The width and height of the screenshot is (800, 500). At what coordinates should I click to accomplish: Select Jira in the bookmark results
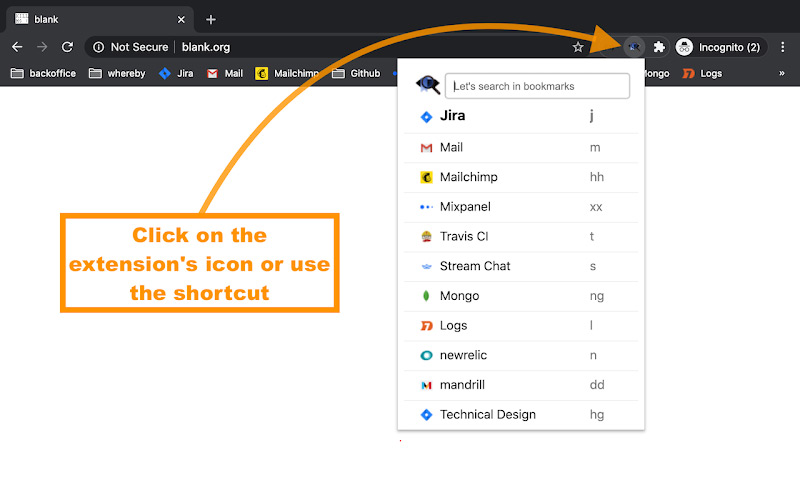[521, 117]
